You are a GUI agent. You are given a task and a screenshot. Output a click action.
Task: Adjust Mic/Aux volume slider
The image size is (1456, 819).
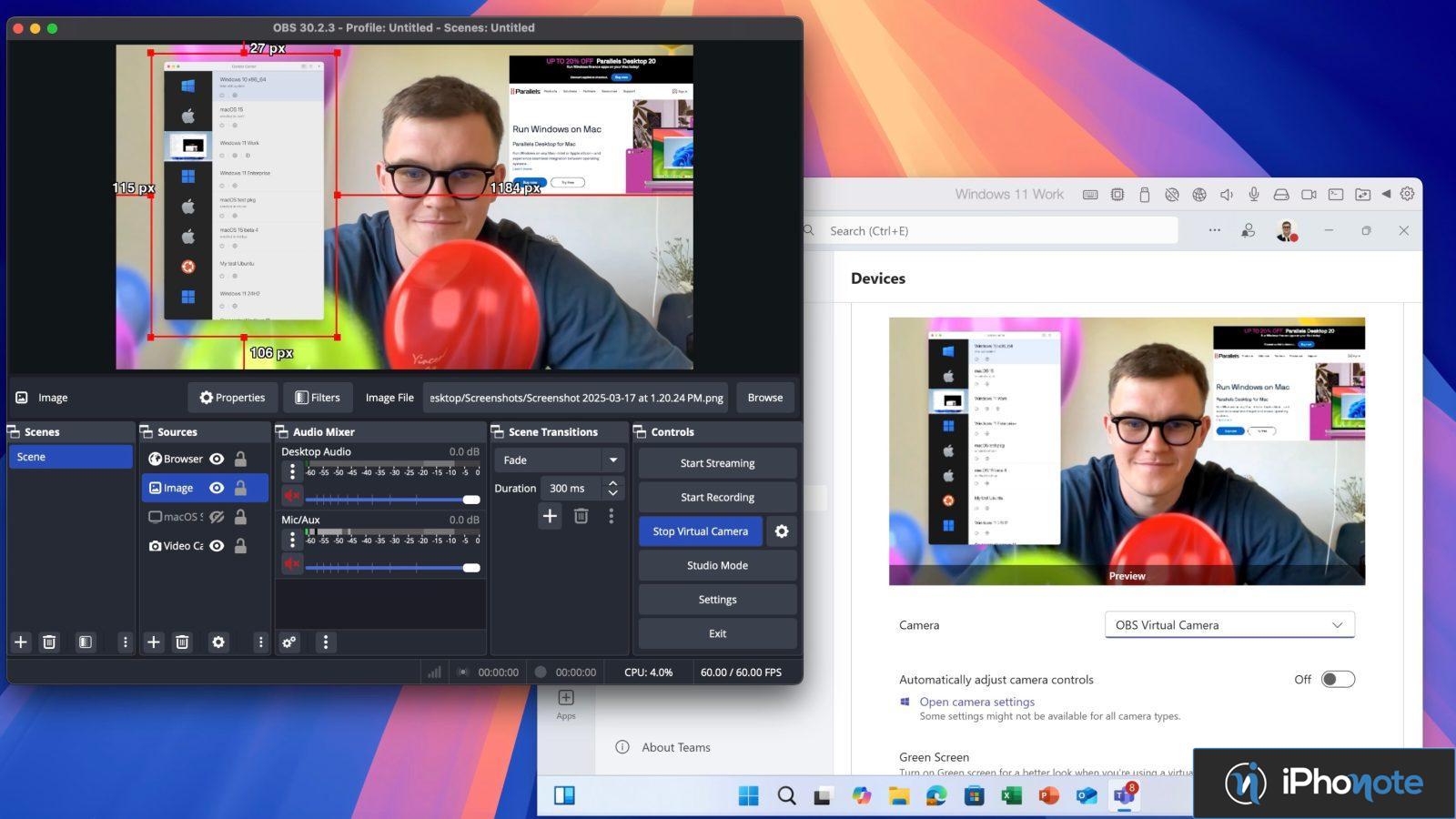(x=393, y=567)
